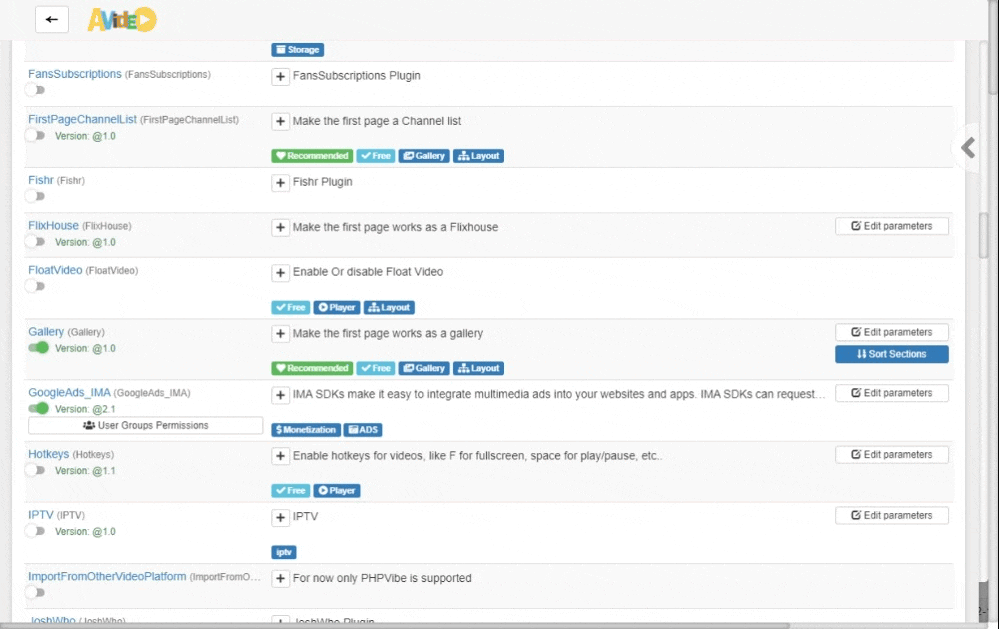Screen dimensions: 999x629
Task: Click ADS tag under GoogleAds_IMA
Action: [x=363, y=430]
